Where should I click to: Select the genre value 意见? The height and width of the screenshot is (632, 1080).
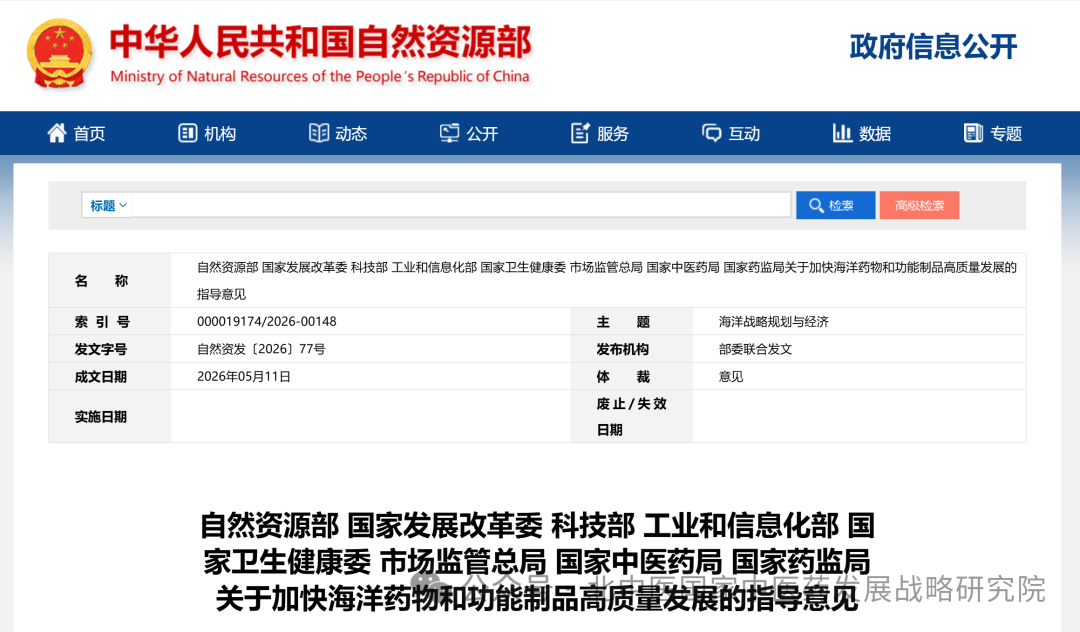[731, 377]
